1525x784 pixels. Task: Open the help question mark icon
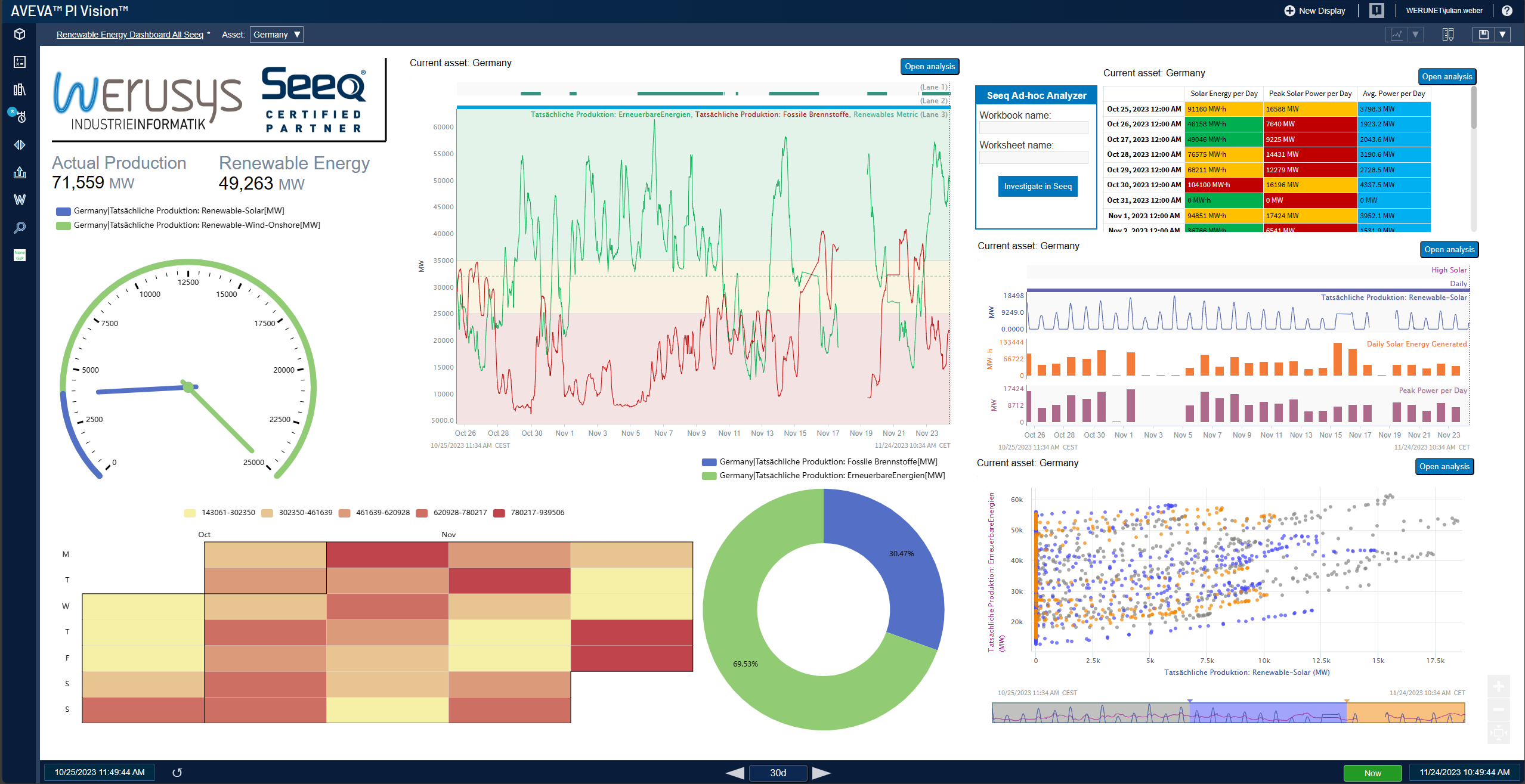pos(1507,11)
